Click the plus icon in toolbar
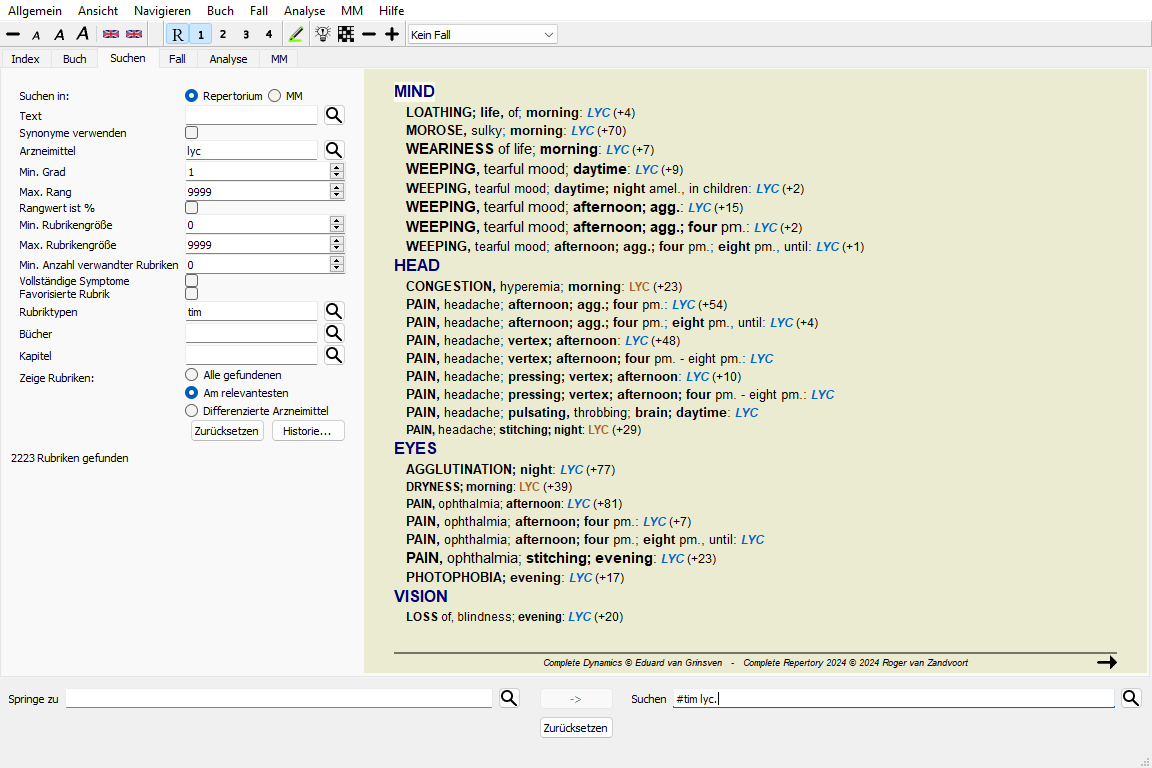This screenshot has height=768, width=1152. pyautogui.click(x=392, y=34)
